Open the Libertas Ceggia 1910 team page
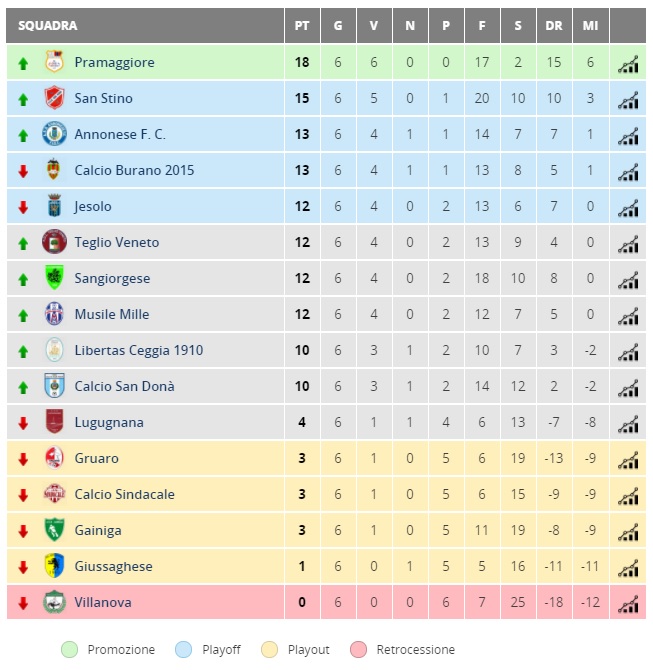653x670 pixels. click(x=139, y=350)
